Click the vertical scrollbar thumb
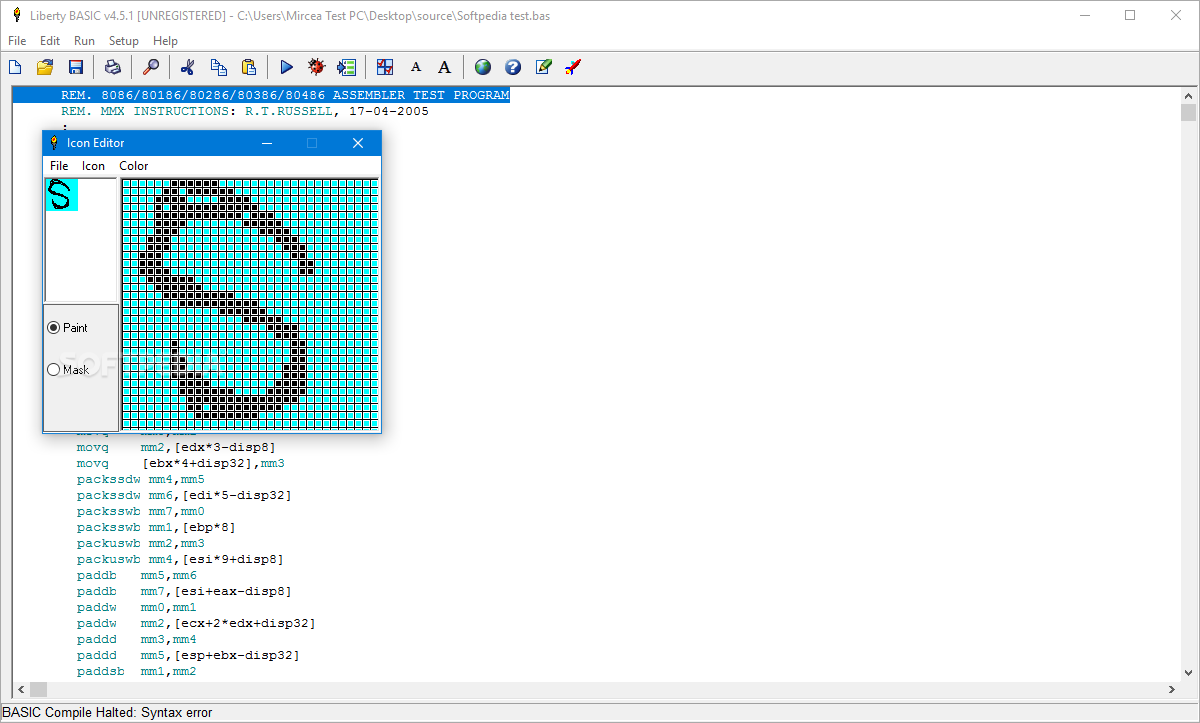 (x=1187, y=112)
